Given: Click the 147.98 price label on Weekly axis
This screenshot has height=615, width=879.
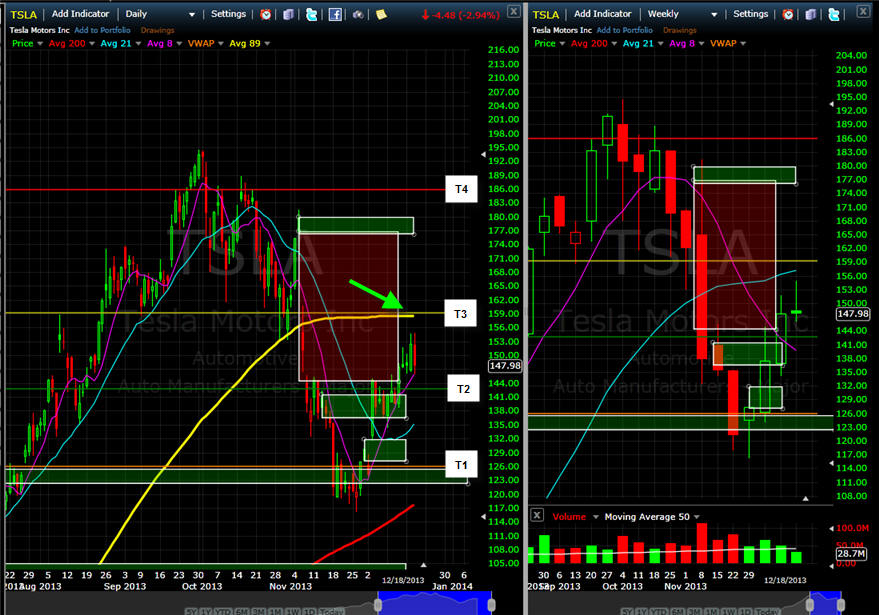Looking at the screenshot, I should pyautogui.click(x=853, y=314).
